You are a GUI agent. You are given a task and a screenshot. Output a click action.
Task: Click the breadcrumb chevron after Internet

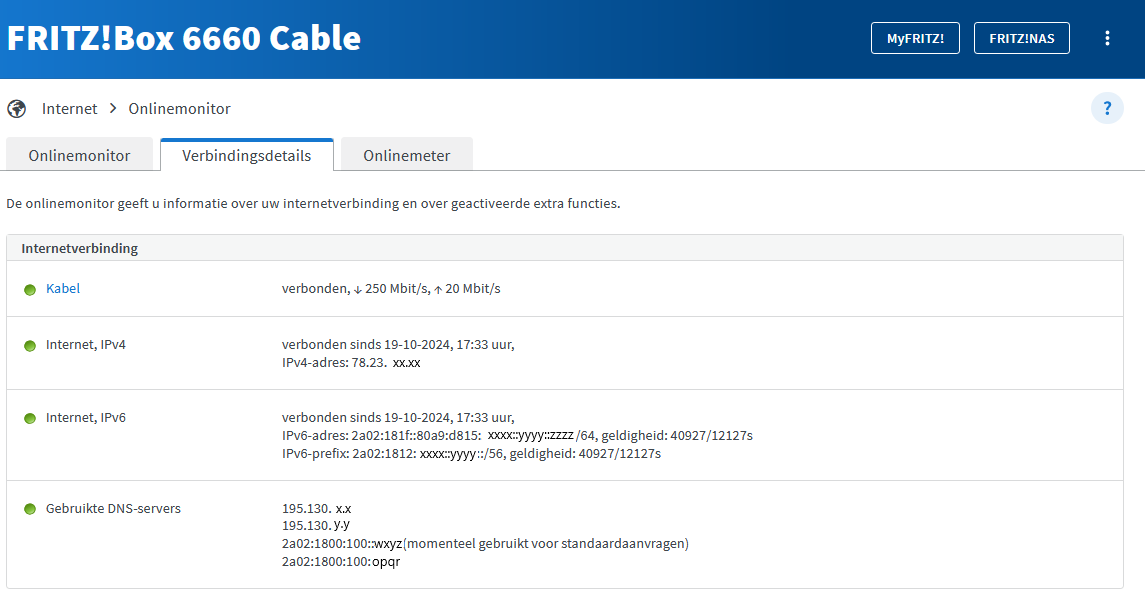113,108
